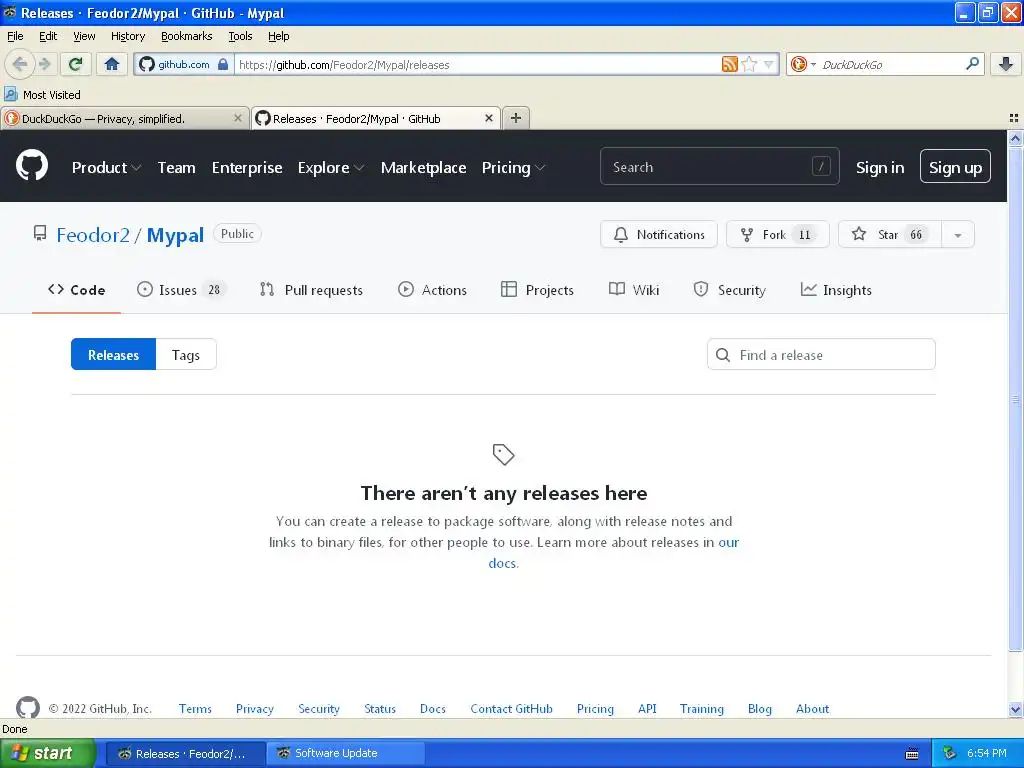This screenshot has height=768, width=1024.
Task: Open DuckDuckGo search engine selector
Action: coord(803,64)
